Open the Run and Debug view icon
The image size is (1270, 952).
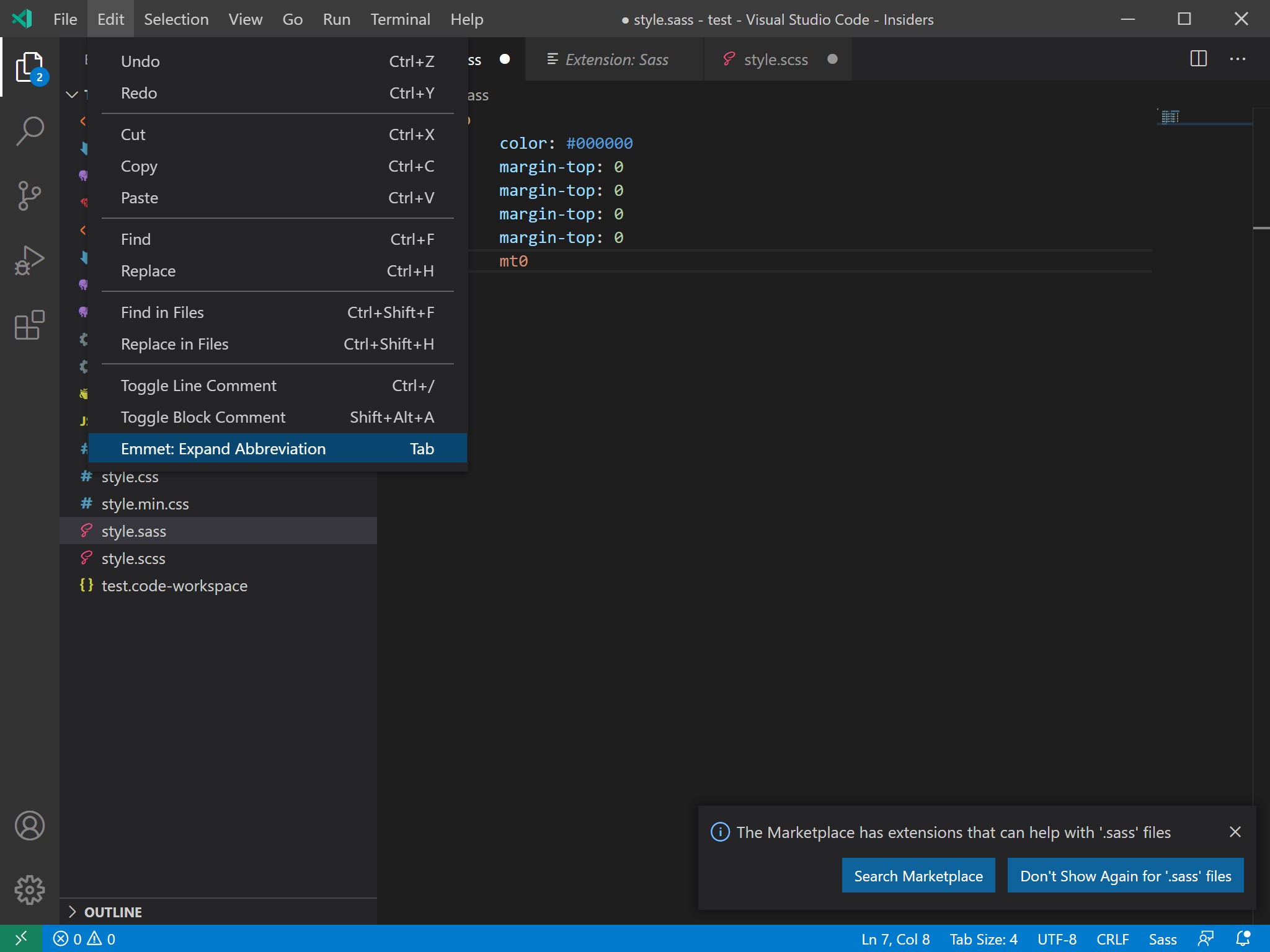pyautogui.click(x=29, y=260)
